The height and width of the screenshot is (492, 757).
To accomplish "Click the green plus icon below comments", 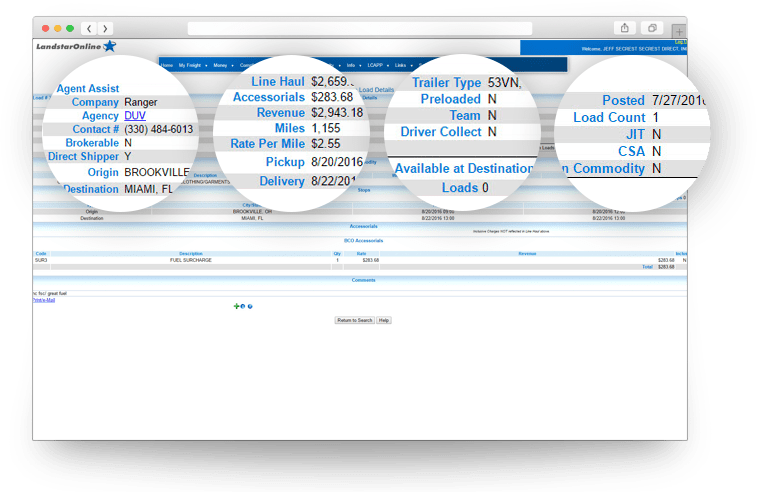I will coord(237,306).
